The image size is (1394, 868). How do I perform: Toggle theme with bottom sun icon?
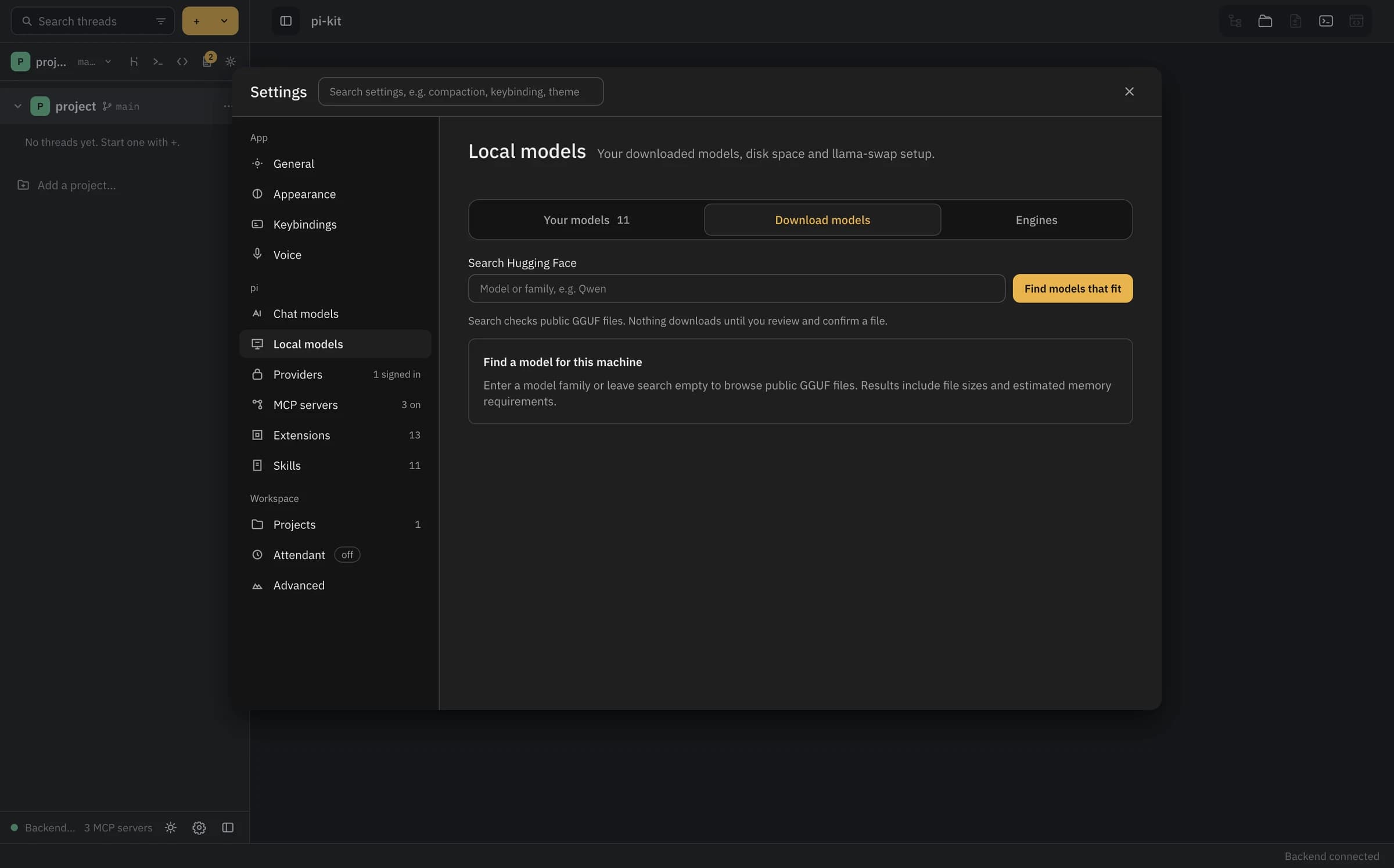click(x=171, y=828)
